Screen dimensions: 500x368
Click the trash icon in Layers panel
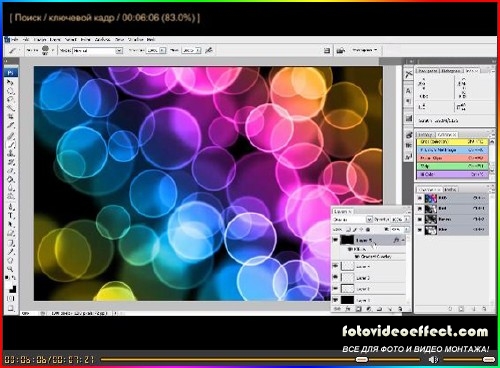(400, 309)
